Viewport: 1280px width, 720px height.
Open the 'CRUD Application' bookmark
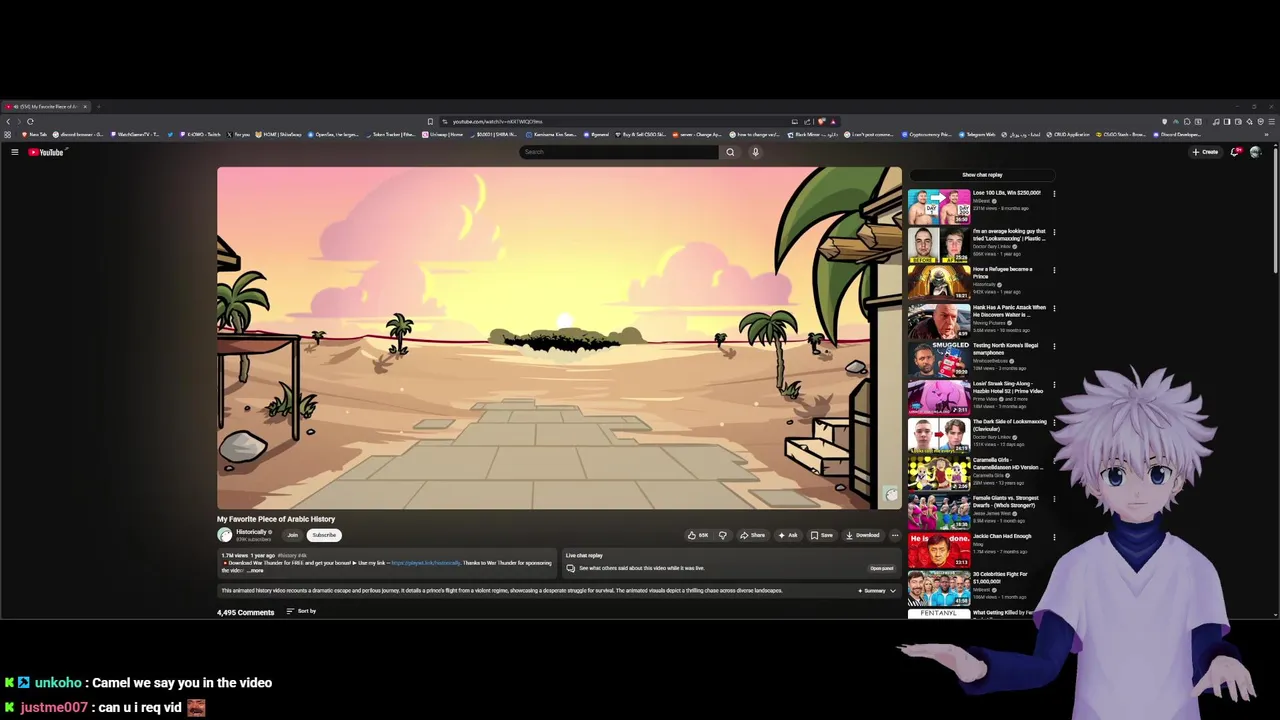tap(1067, 134)
